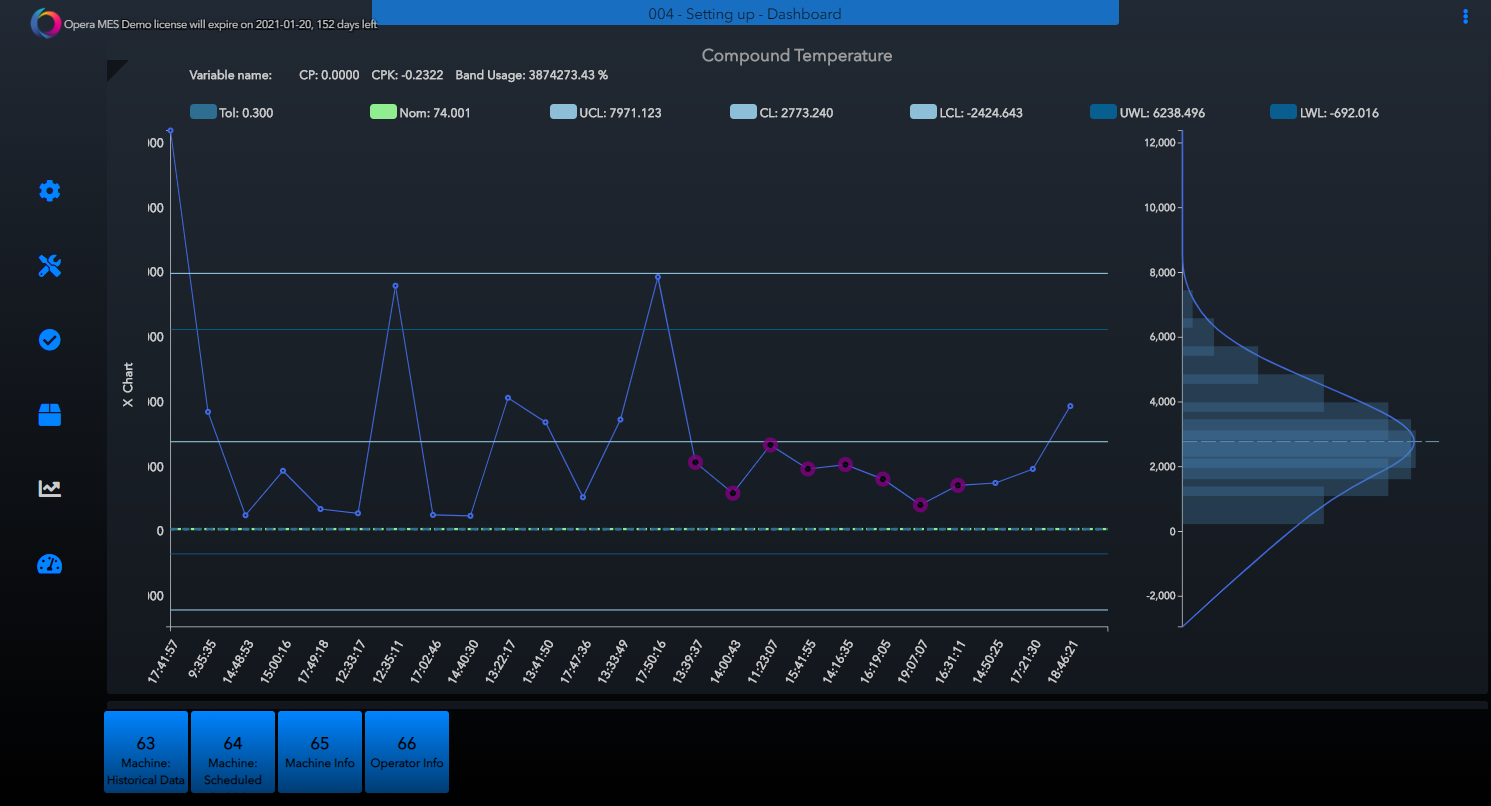
Task: Click the last data point at 18:46:21
Action: pyautogui.click(x=1070, y=406)
